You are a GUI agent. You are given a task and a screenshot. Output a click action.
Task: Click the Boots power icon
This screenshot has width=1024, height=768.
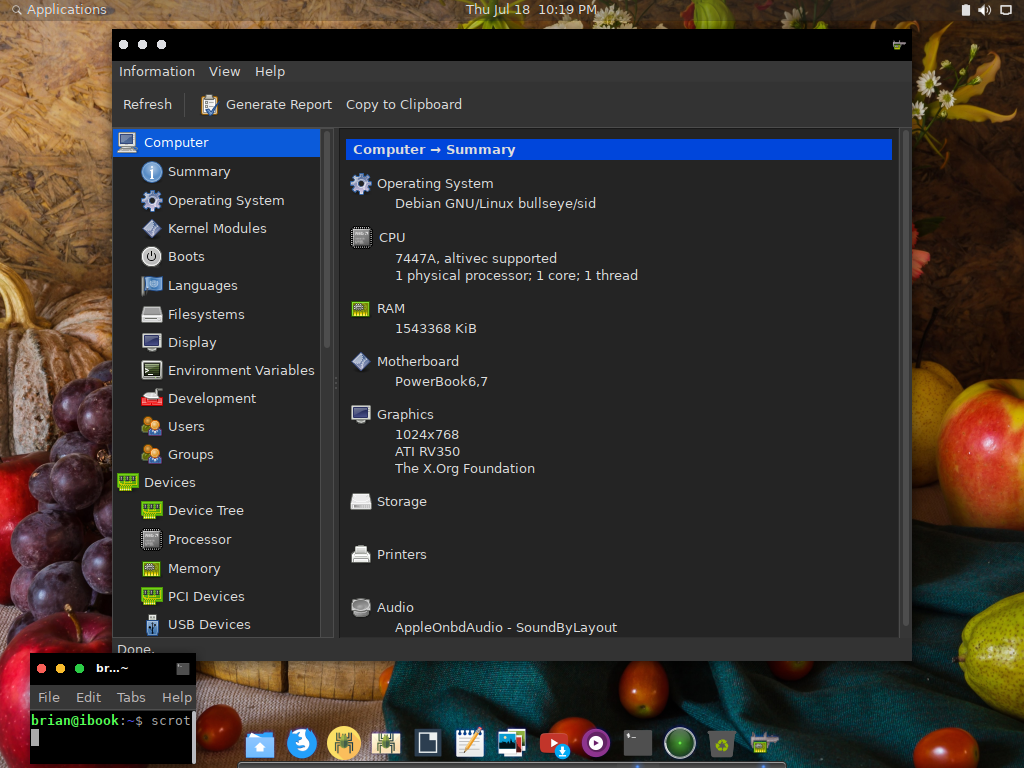[152, 257]
